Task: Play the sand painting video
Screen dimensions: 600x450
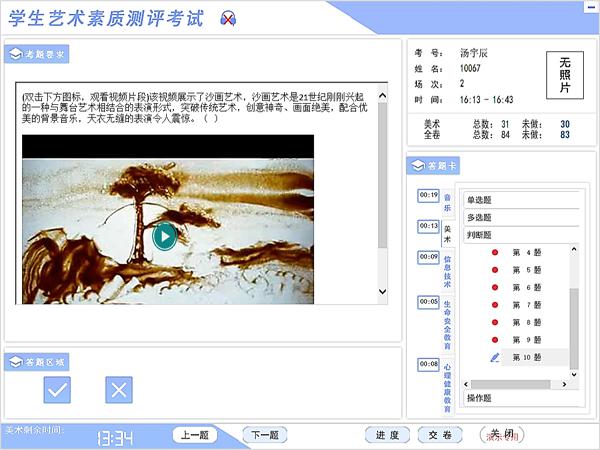Action: tap(165, 236)
